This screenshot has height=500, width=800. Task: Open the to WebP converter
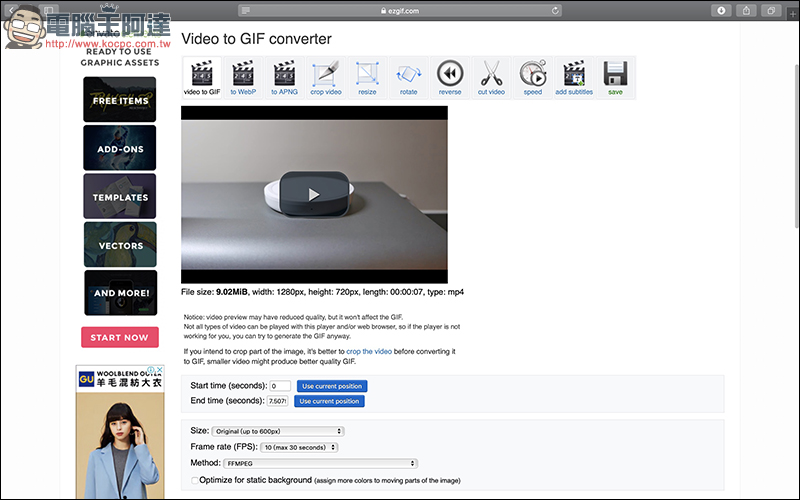(243, 78)
